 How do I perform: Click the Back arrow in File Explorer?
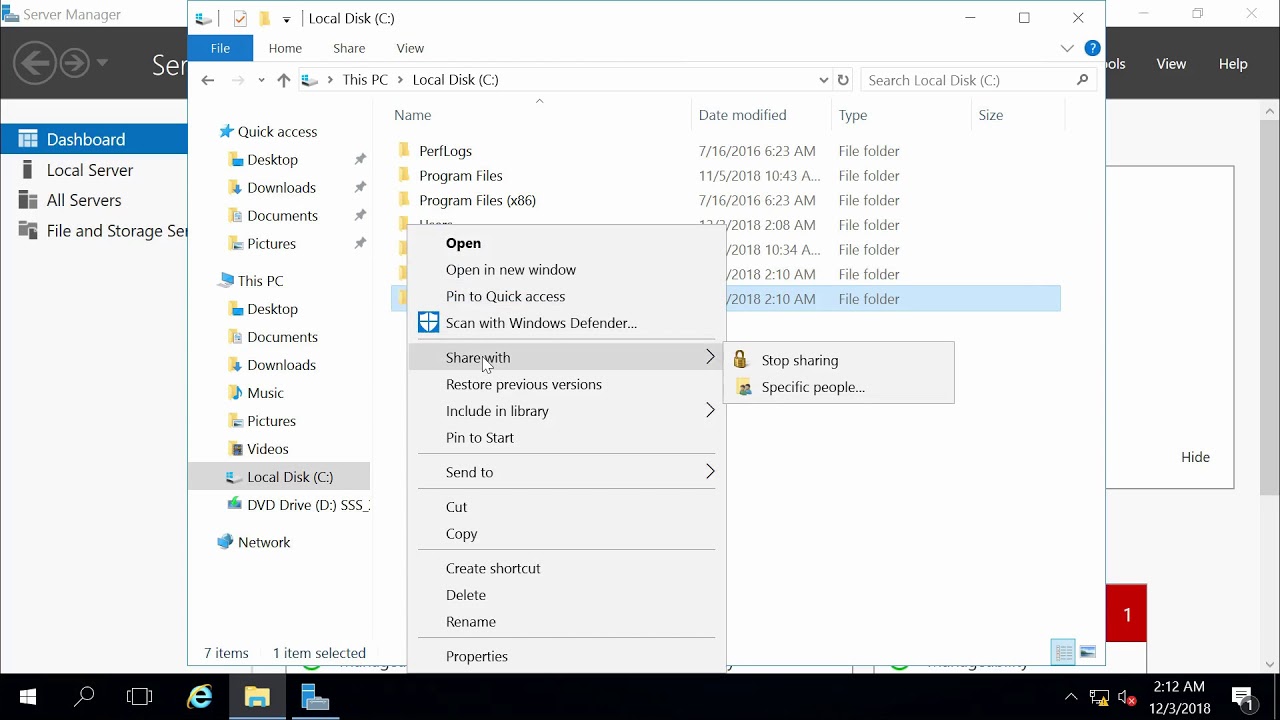point(208,80)
